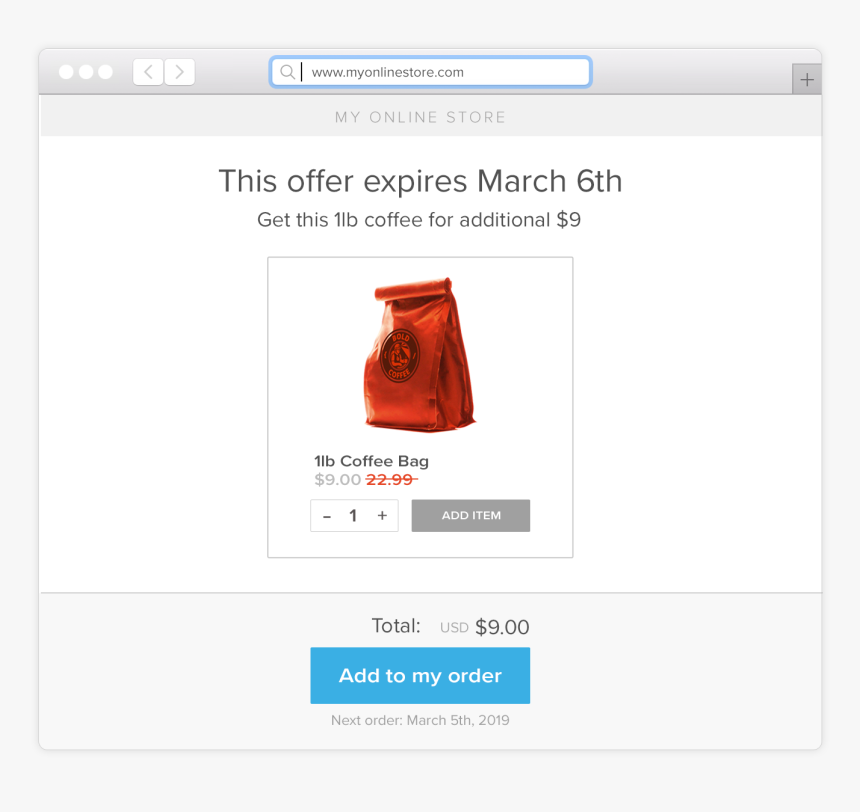Click the MY ONLINE STORE header text
This screenshot has width=860, height=812.
point(420,117)
